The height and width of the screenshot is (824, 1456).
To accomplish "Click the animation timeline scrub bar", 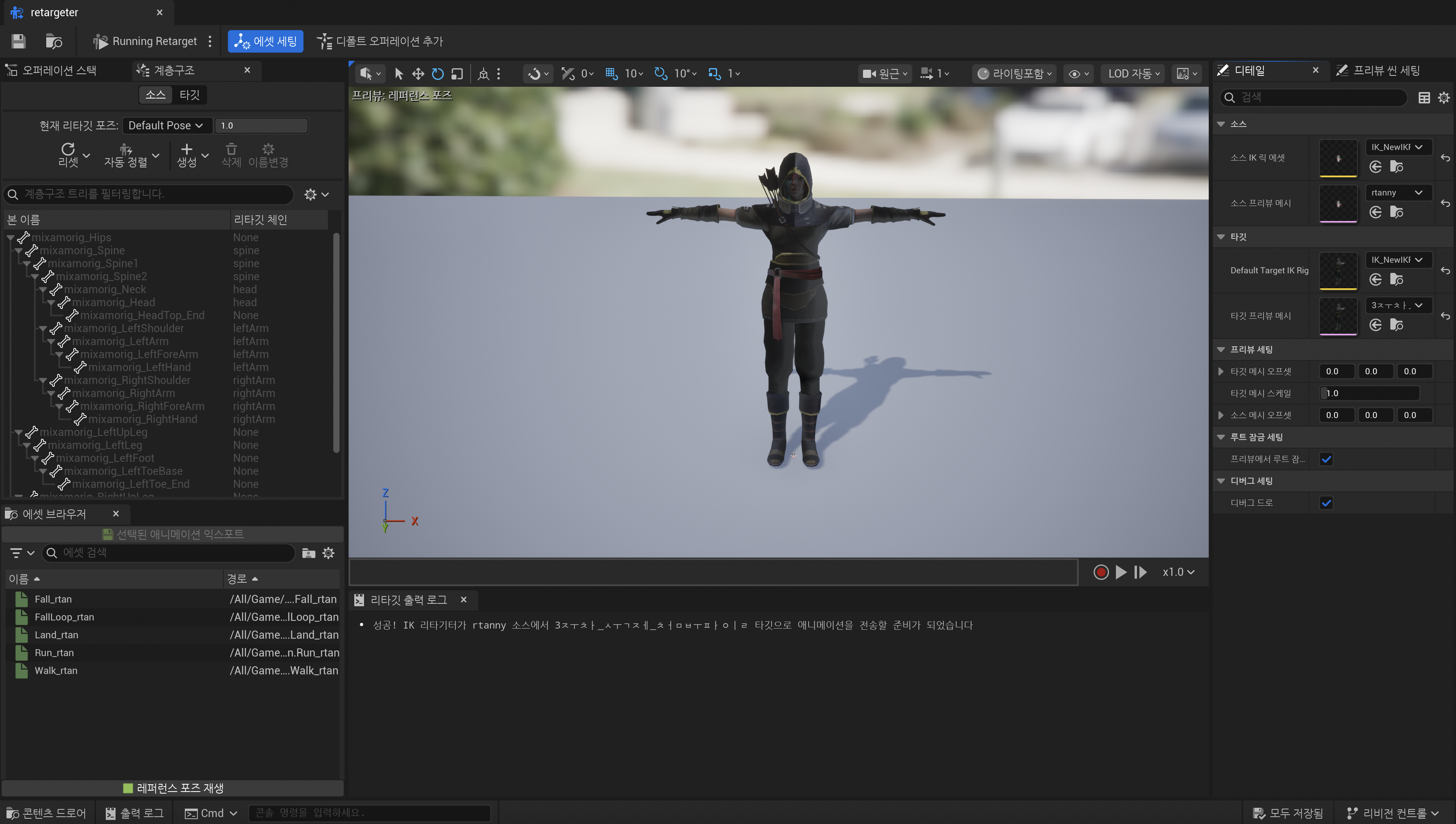I will click(713, 572).
